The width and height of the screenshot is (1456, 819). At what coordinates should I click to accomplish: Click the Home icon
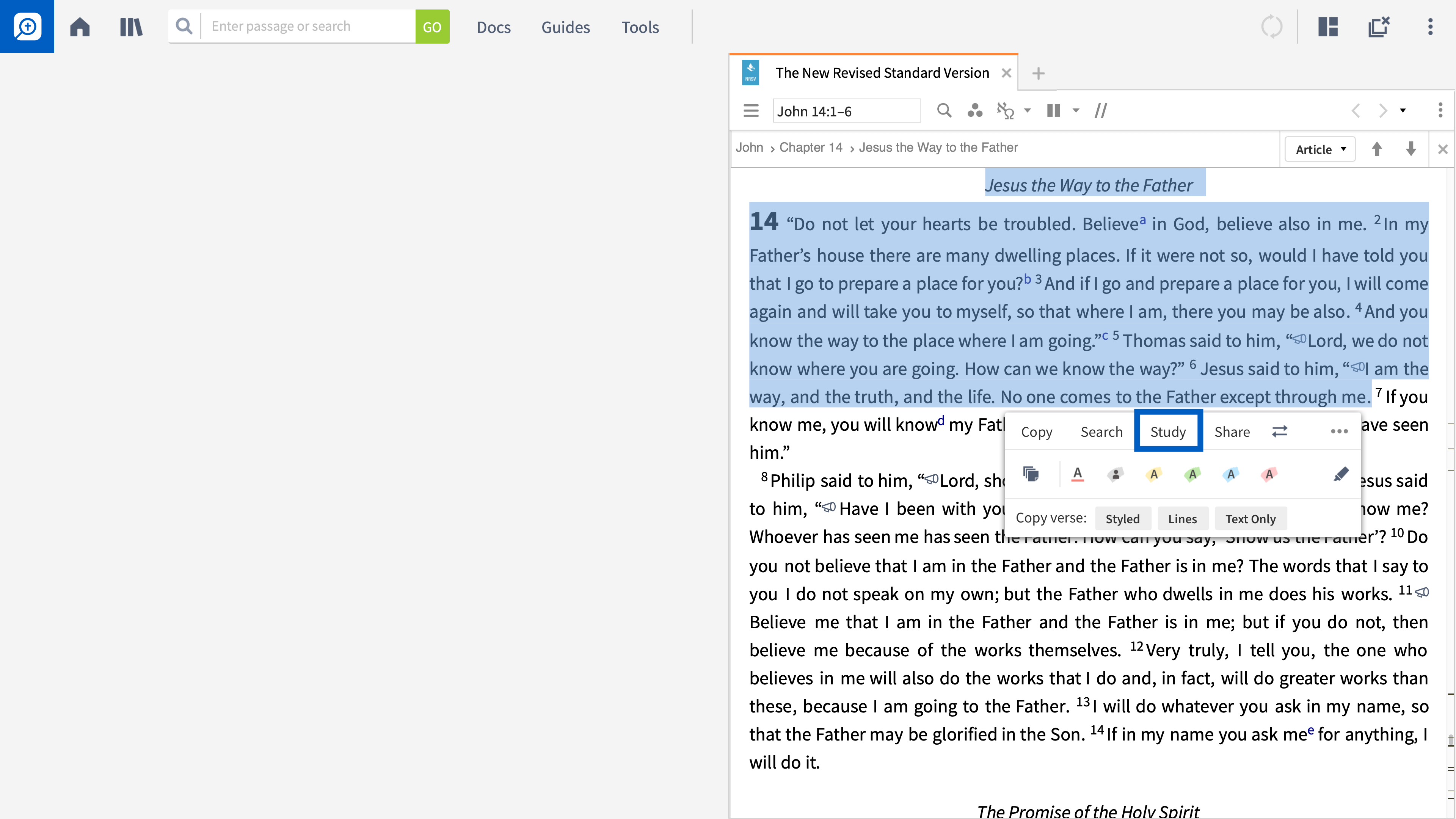click(x=80, y=27)
